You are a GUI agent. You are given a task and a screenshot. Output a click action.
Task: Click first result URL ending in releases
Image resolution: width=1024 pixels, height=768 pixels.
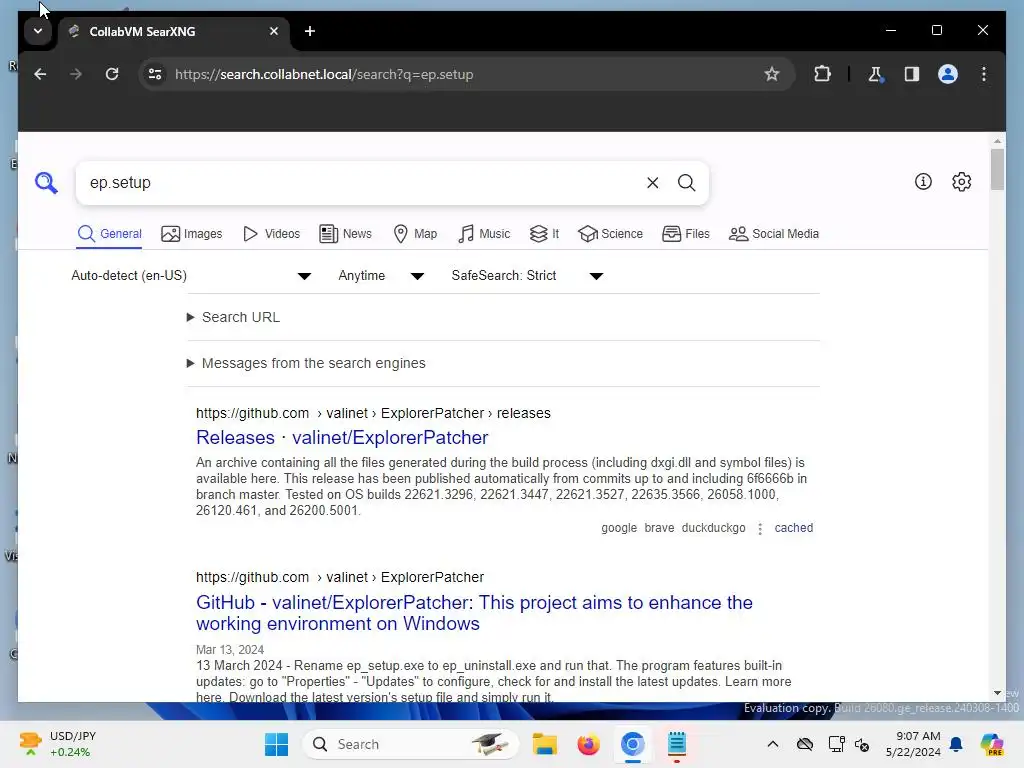tap(373, 413)
